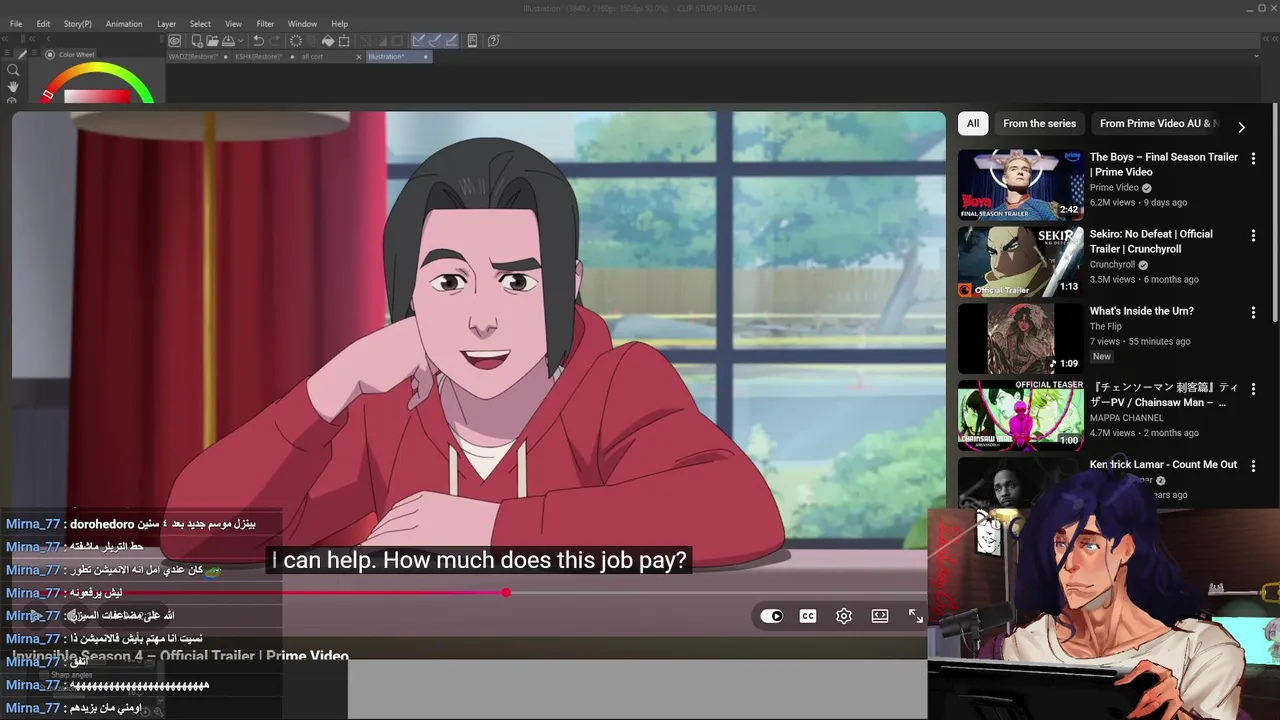Click the Redo arrow icon

click(274, 41)
